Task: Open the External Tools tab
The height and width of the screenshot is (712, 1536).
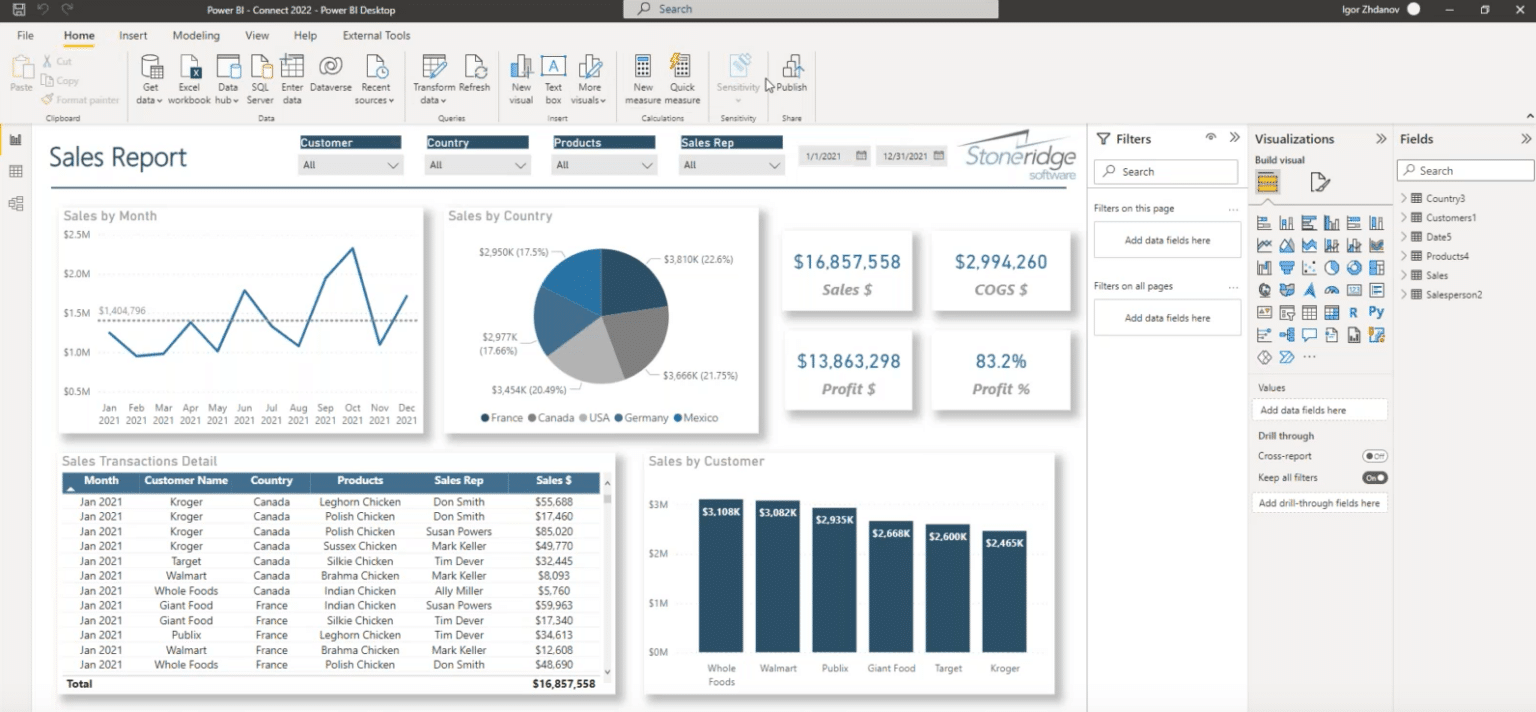Action: click(x=376, y=35)
